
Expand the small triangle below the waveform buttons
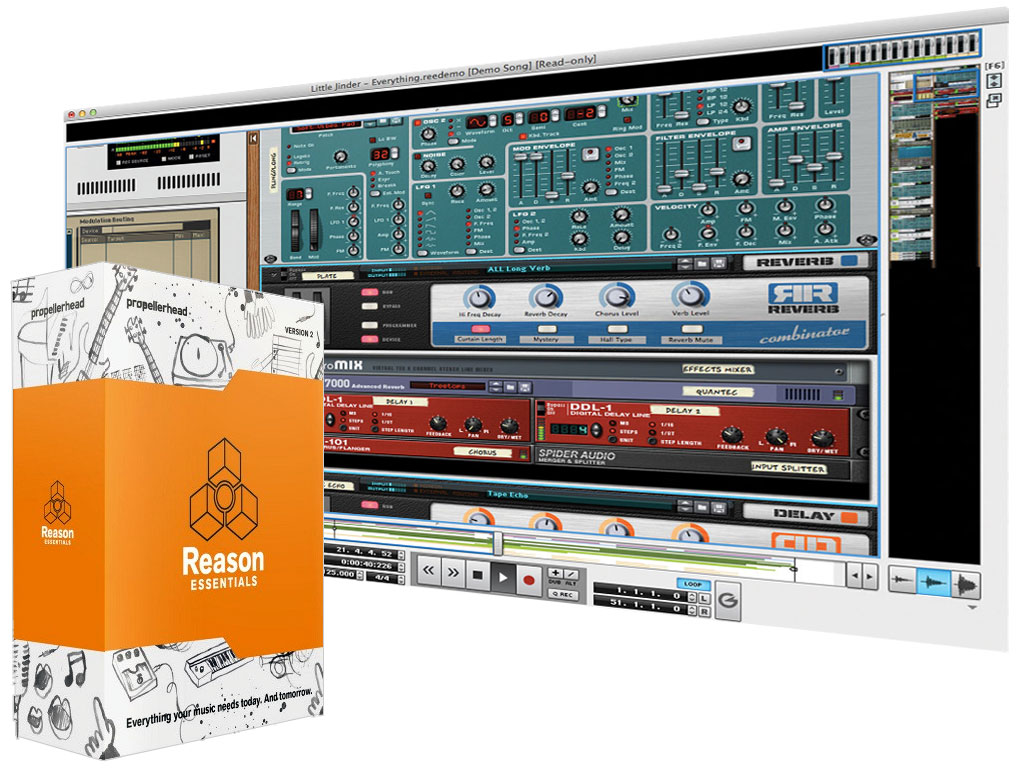[x=970, y=607]
